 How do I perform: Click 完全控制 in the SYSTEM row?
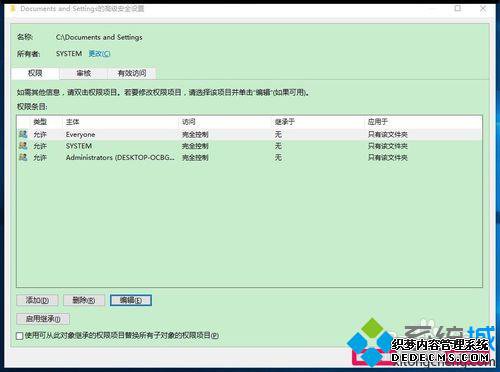[195, 146]
